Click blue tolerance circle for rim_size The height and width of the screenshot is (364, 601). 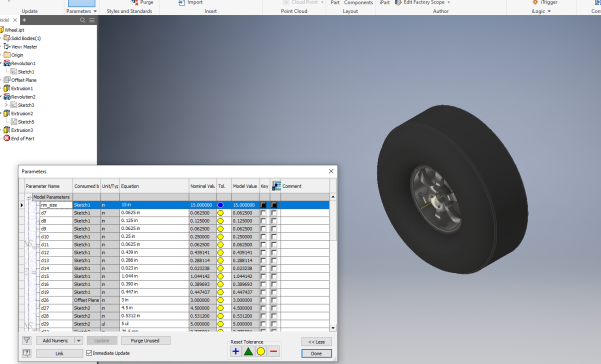coord(220,205)
